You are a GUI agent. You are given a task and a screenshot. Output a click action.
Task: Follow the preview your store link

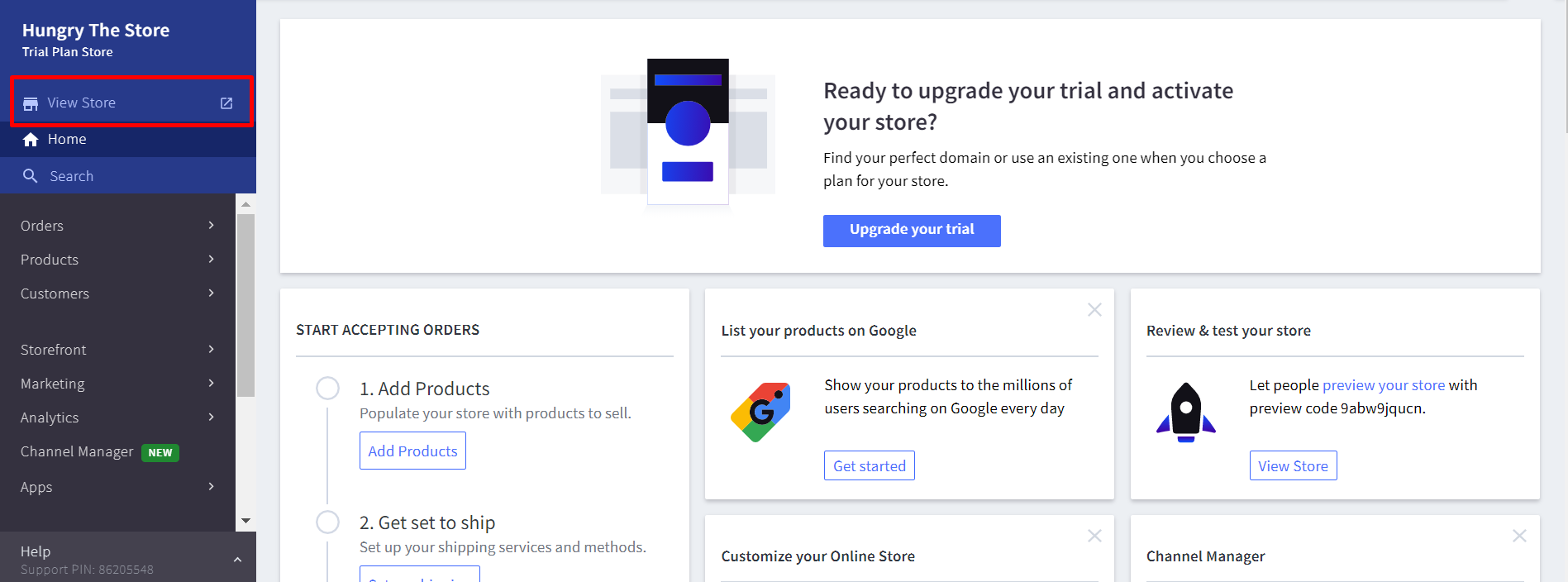(x=1383, y=385)
